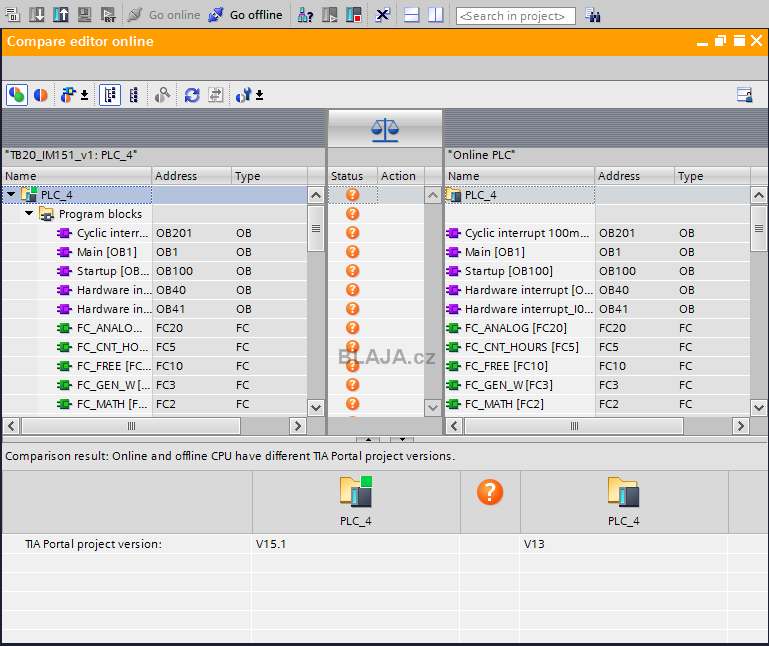Screen dimensions: 769x646
Task: Click orange question status icon in details
Action: point(490,492)
